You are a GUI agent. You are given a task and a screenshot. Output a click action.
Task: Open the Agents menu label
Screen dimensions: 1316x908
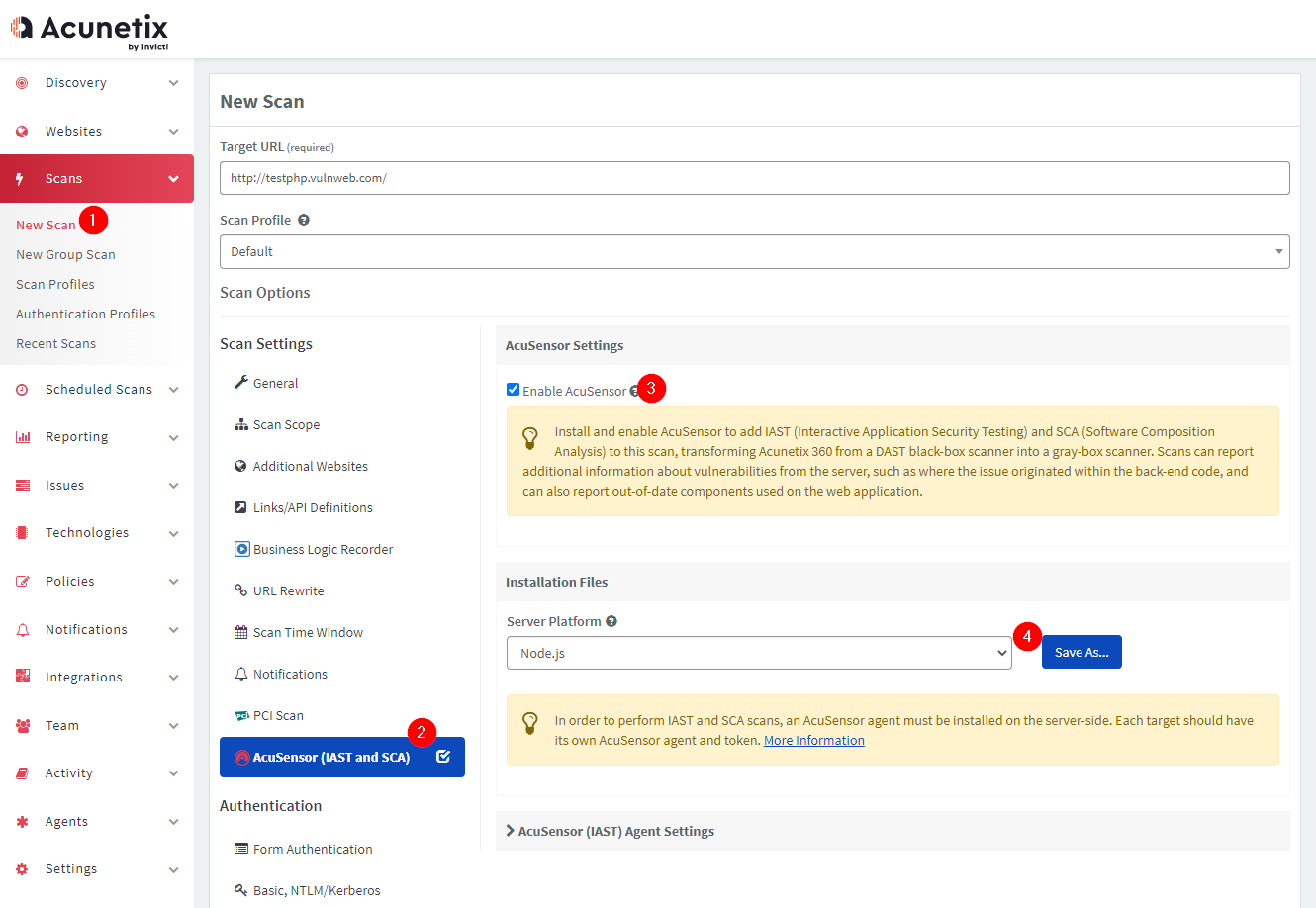click(66, 822)
